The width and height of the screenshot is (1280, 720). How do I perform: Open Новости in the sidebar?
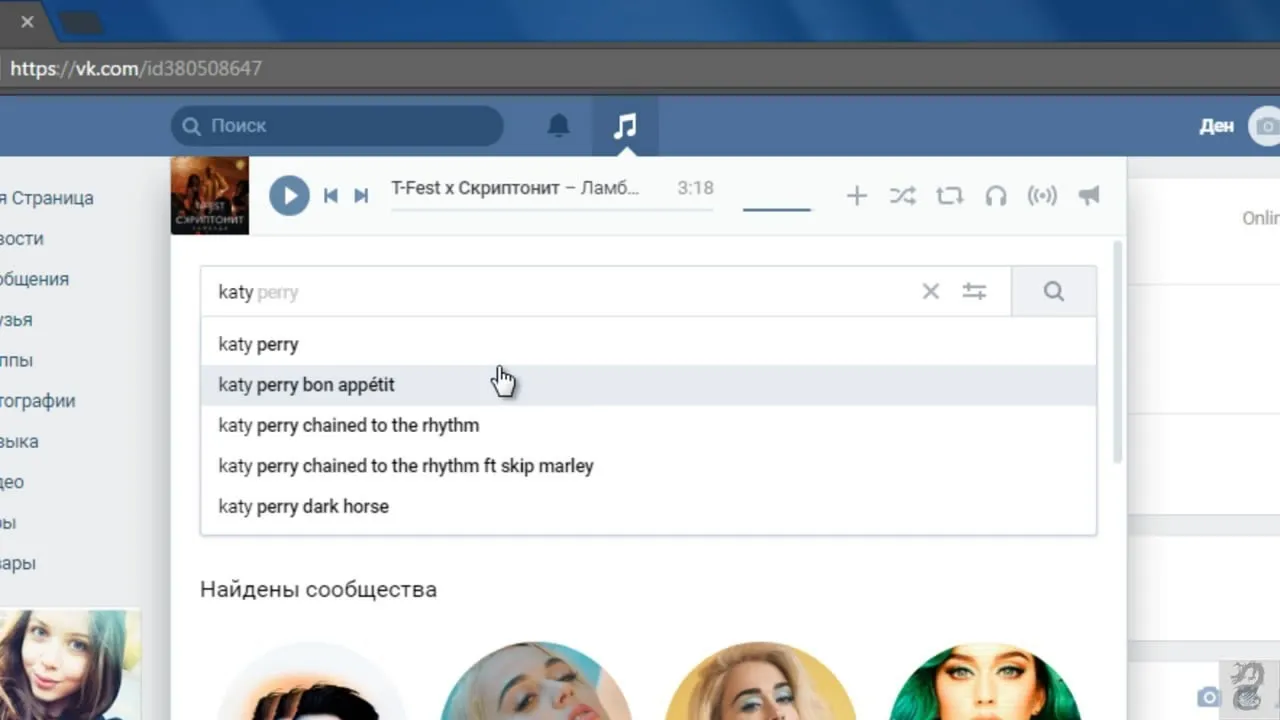tap(22, 239)
